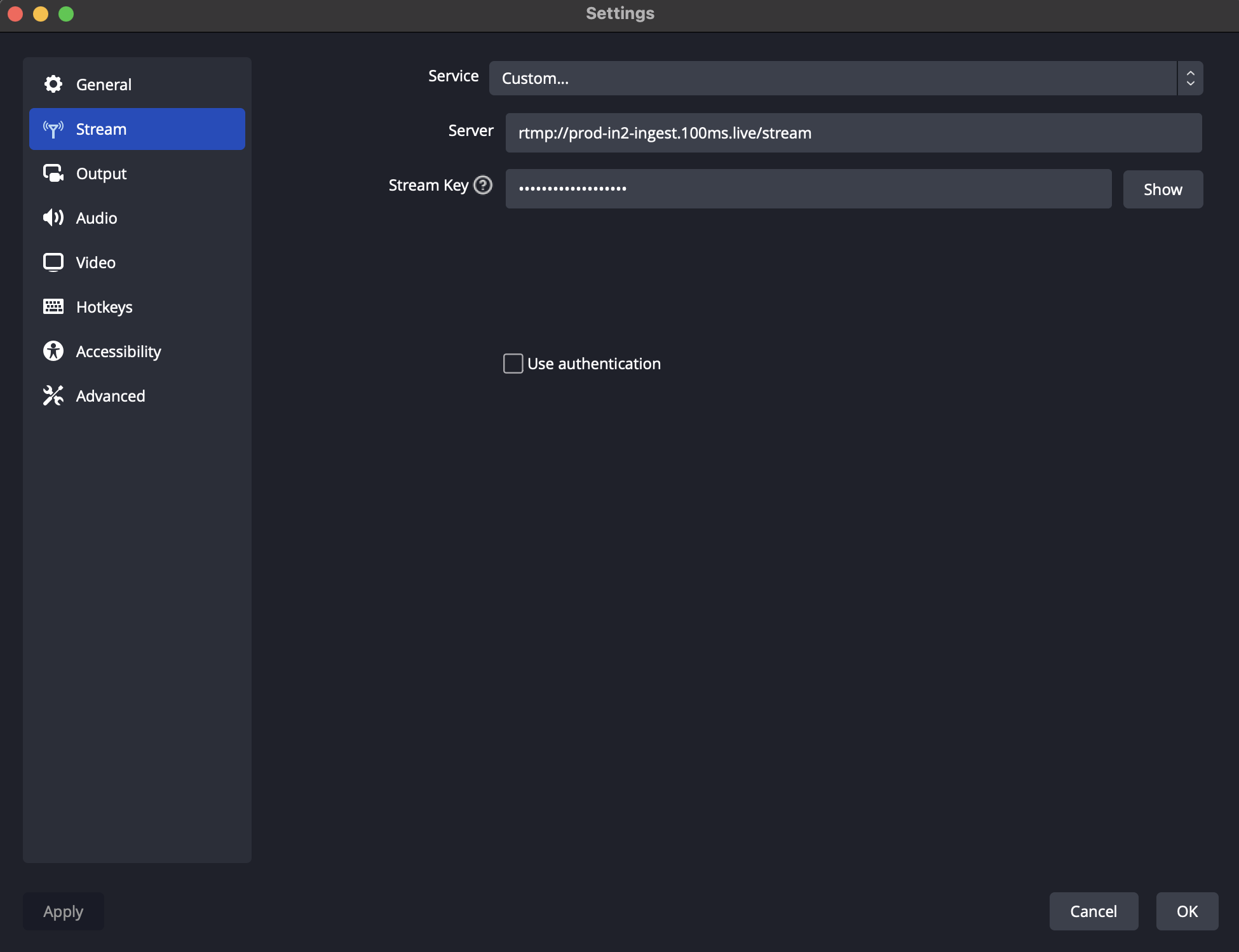Select the Stream antenna icon

pyautogui.click(x=53, y=129)
